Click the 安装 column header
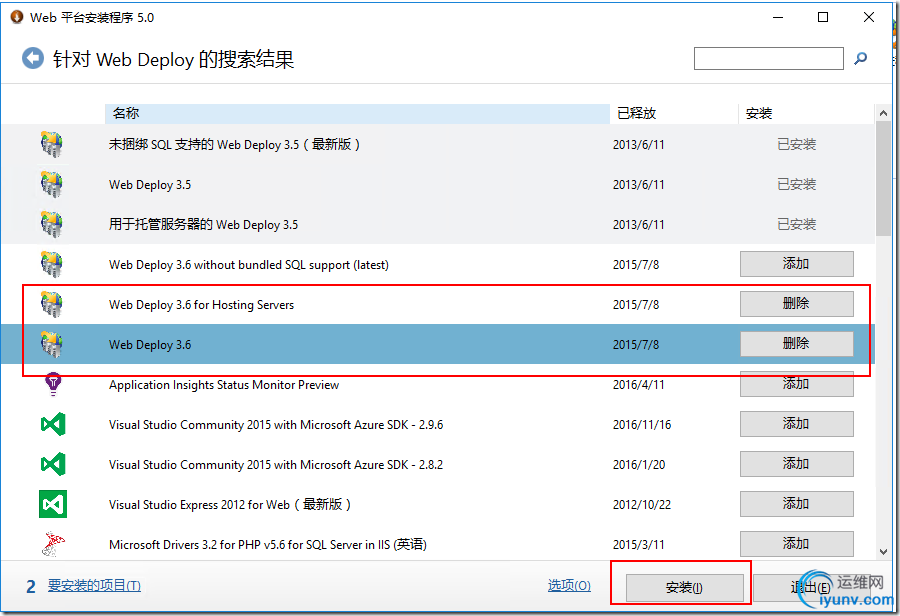 pyautogui.click(x=806, y=113)
